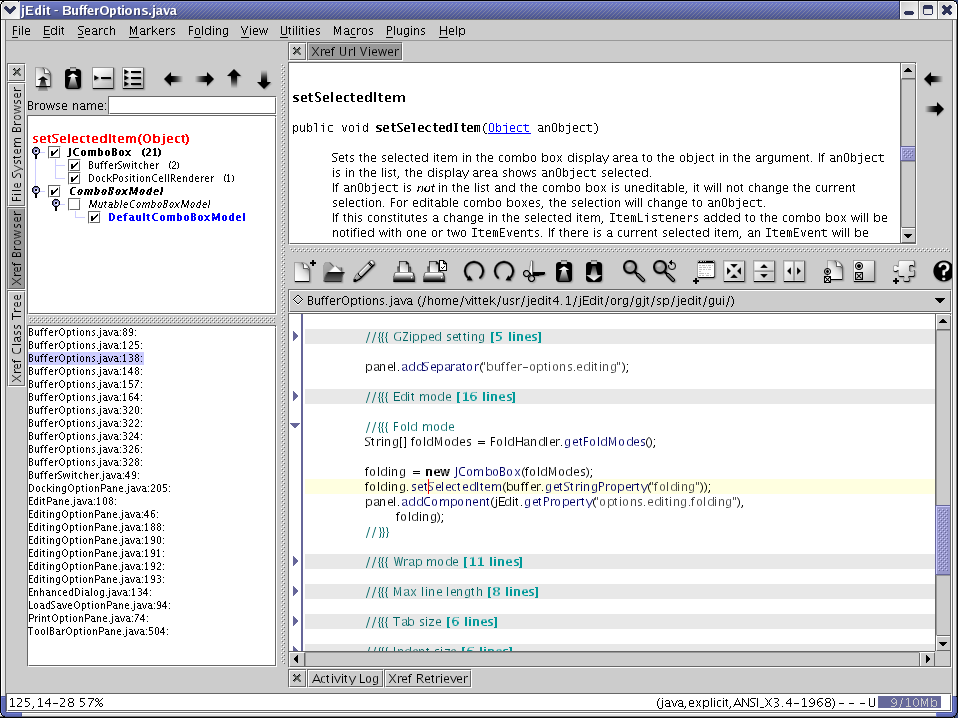Collapse the MutableComboBoxModel tree node handle
The width and height of the screenshot is (958, 718).
(x=56, y=203)
